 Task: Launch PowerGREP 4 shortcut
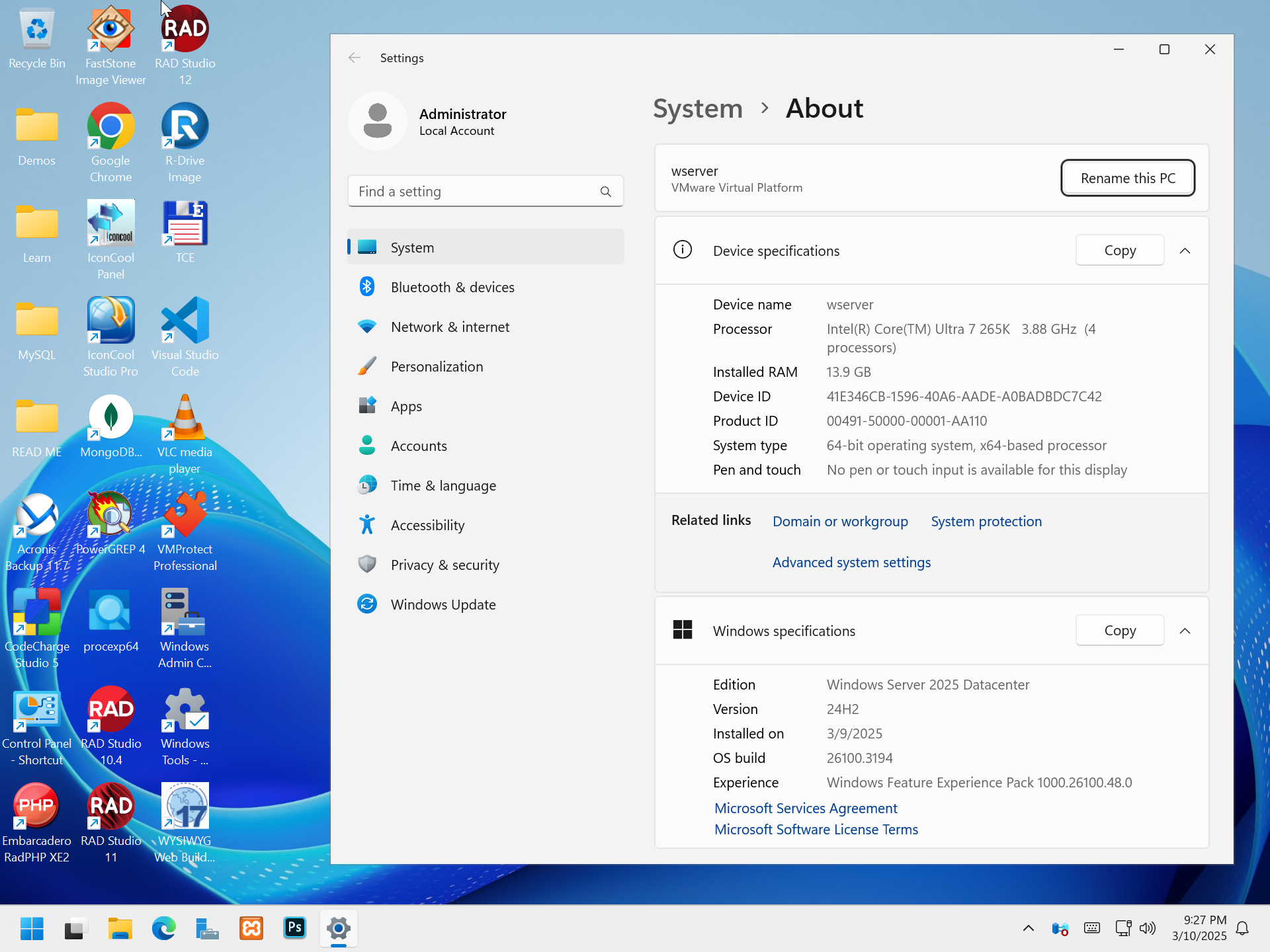click(110, 524)
